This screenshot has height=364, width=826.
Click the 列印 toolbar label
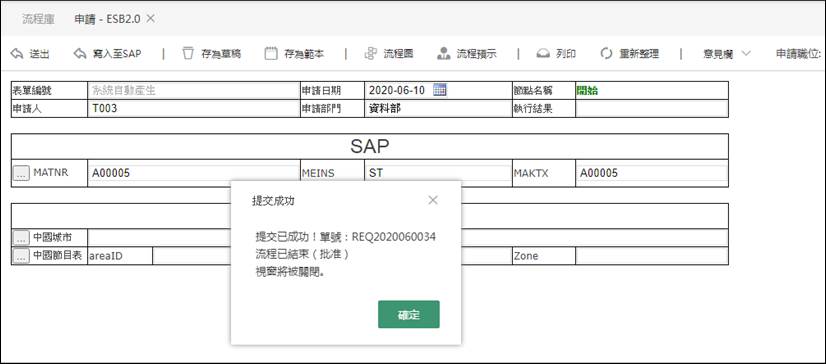[566, 53]
